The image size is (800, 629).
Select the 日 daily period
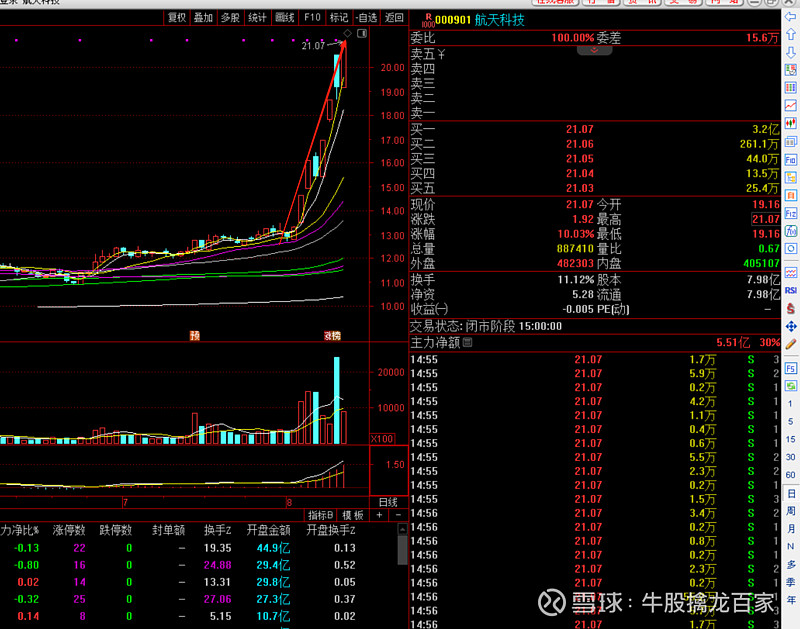[790, 493]
